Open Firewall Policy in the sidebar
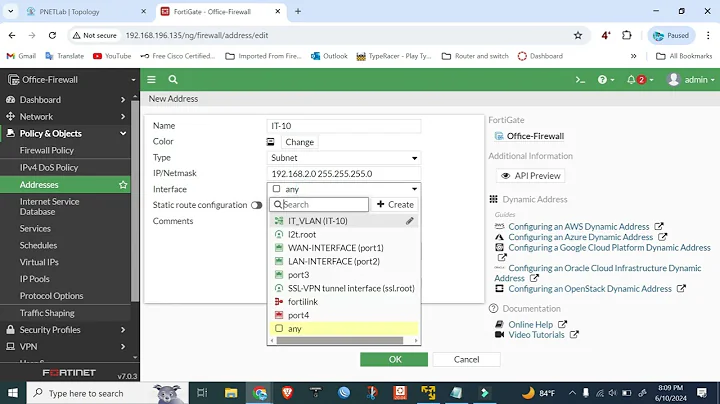 tap(46, 151)
